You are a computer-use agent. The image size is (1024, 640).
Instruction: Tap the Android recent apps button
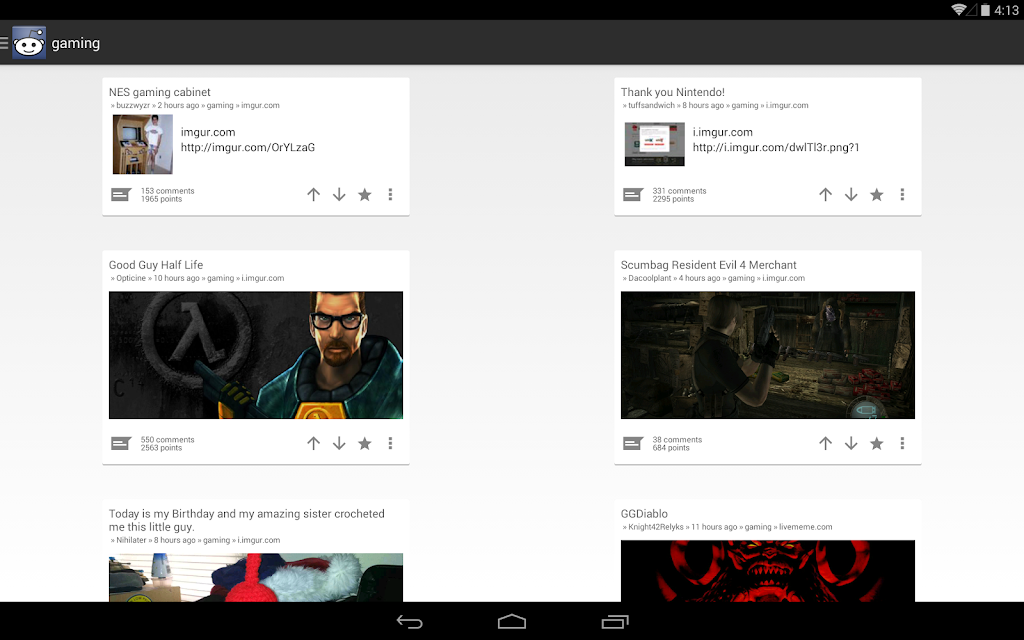615,622
